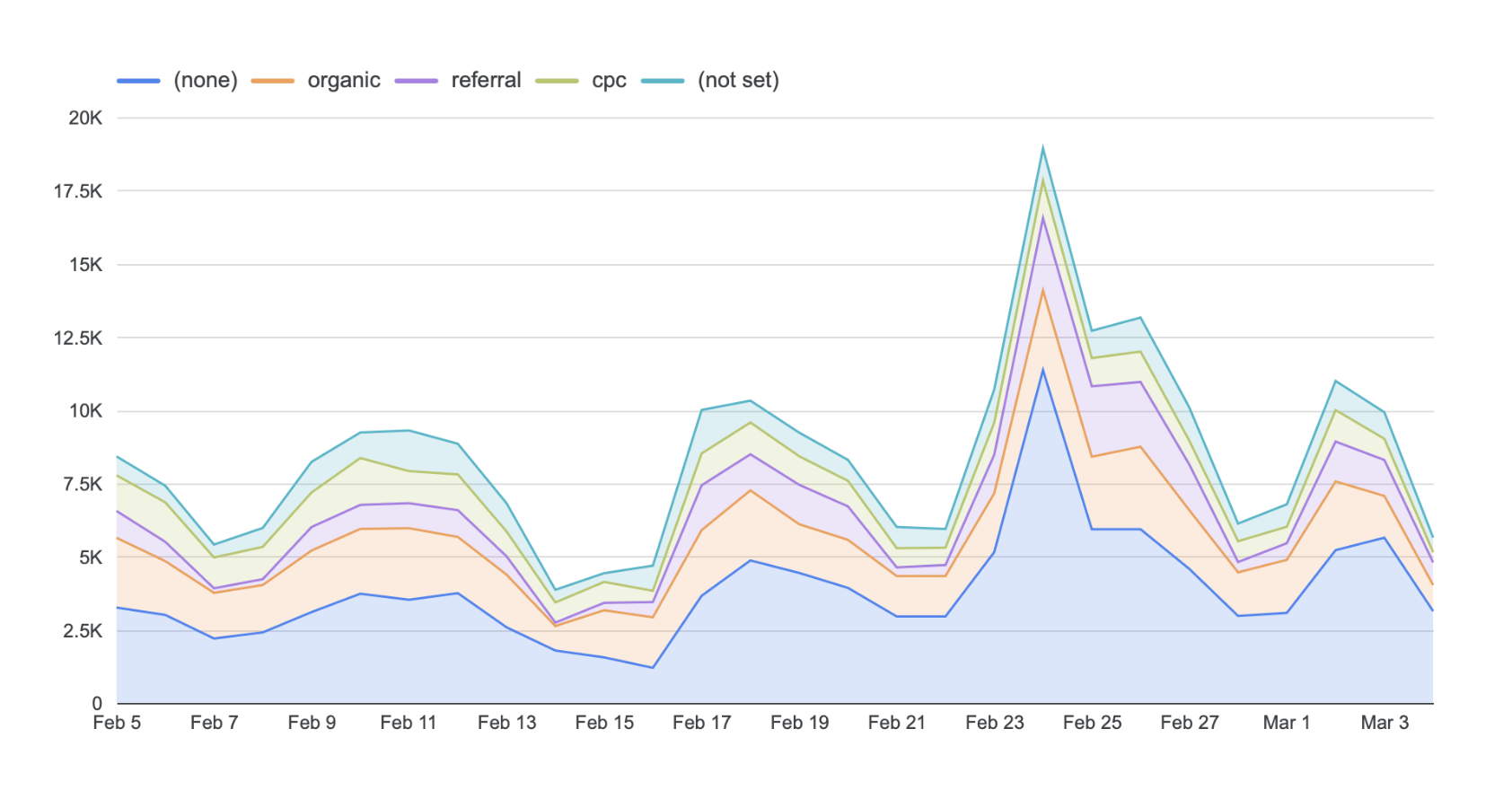Click the 2.5K y-axis label
The width and height of the screenshot is (1512, 808).
(x=83, y=631)
